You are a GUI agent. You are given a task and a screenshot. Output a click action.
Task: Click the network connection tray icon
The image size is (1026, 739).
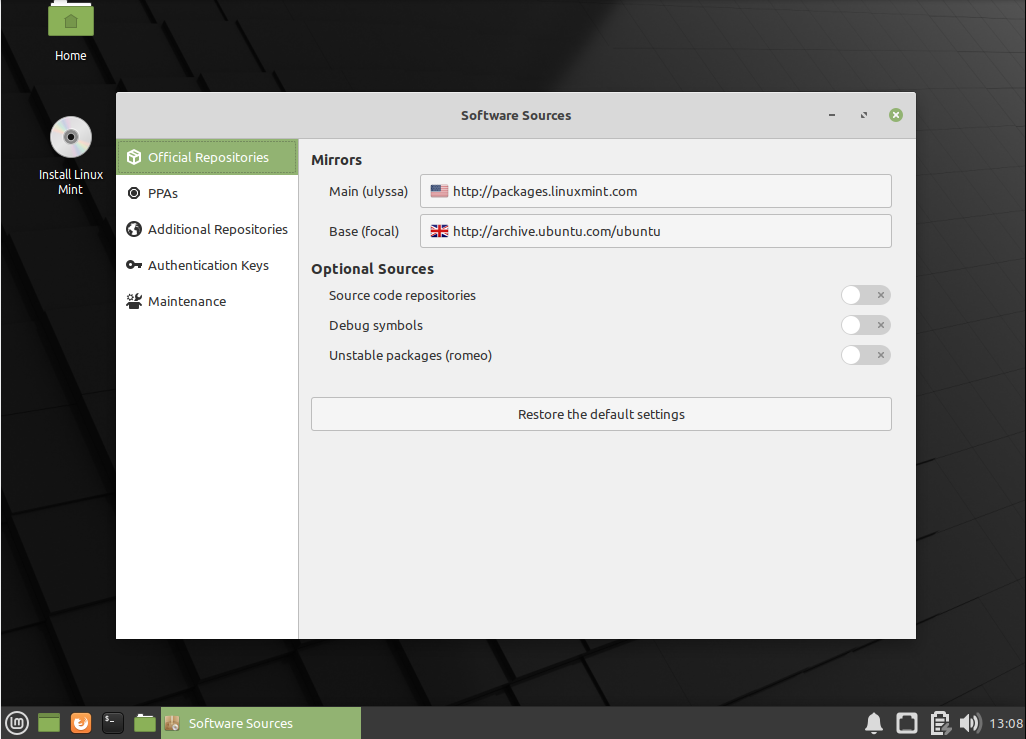[x=907, y=723]
